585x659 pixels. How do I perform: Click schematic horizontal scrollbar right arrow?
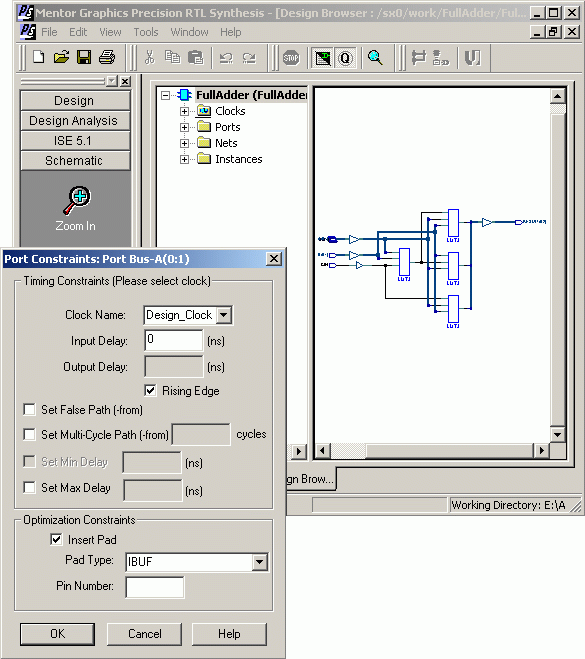(542, 451)
